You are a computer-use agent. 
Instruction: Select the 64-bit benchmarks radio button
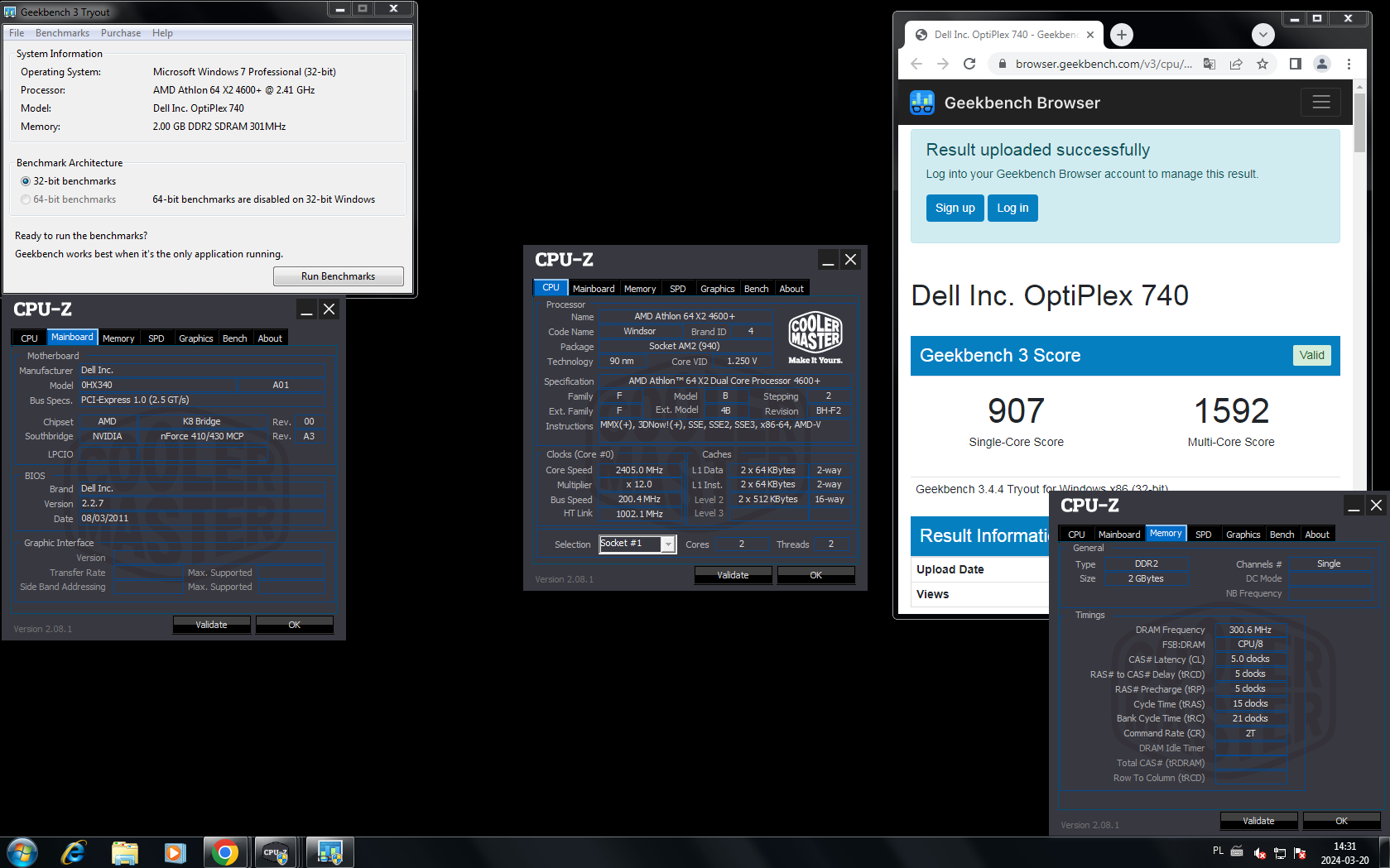click(x=26, y=199)
